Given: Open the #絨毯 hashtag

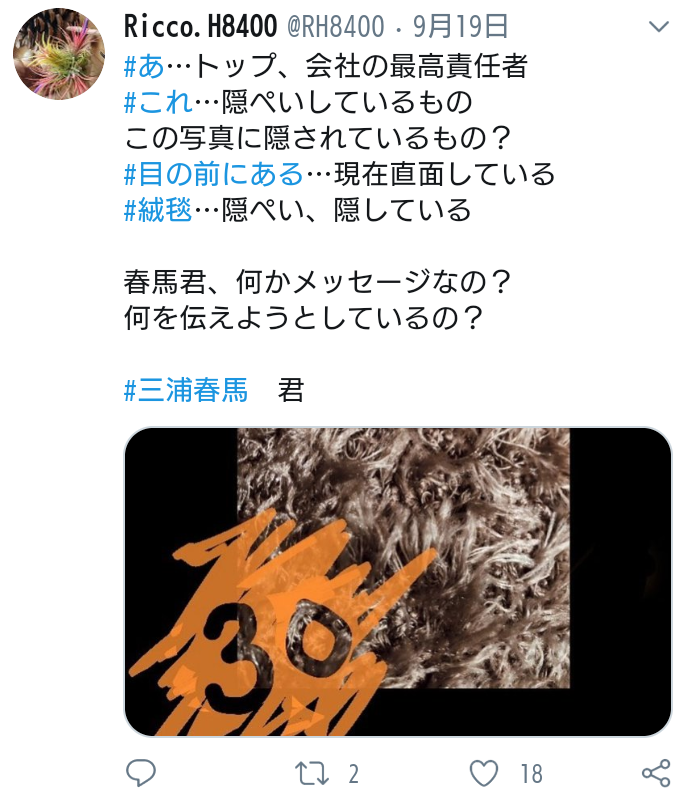Looking at the screenshot, I should [158, 210].
